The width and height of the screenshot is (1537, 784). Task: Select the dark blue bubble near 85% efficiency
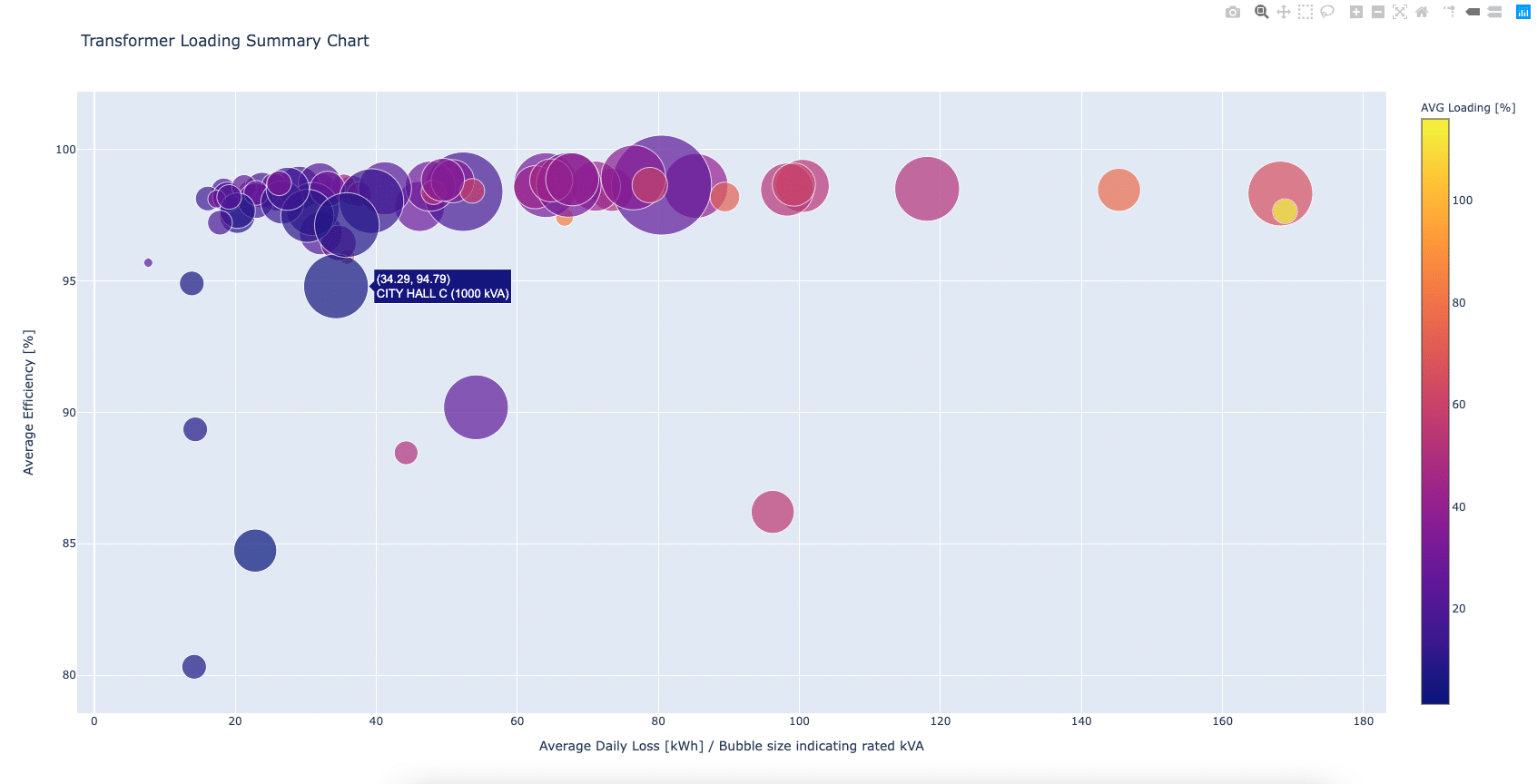(x=255, y=551)
